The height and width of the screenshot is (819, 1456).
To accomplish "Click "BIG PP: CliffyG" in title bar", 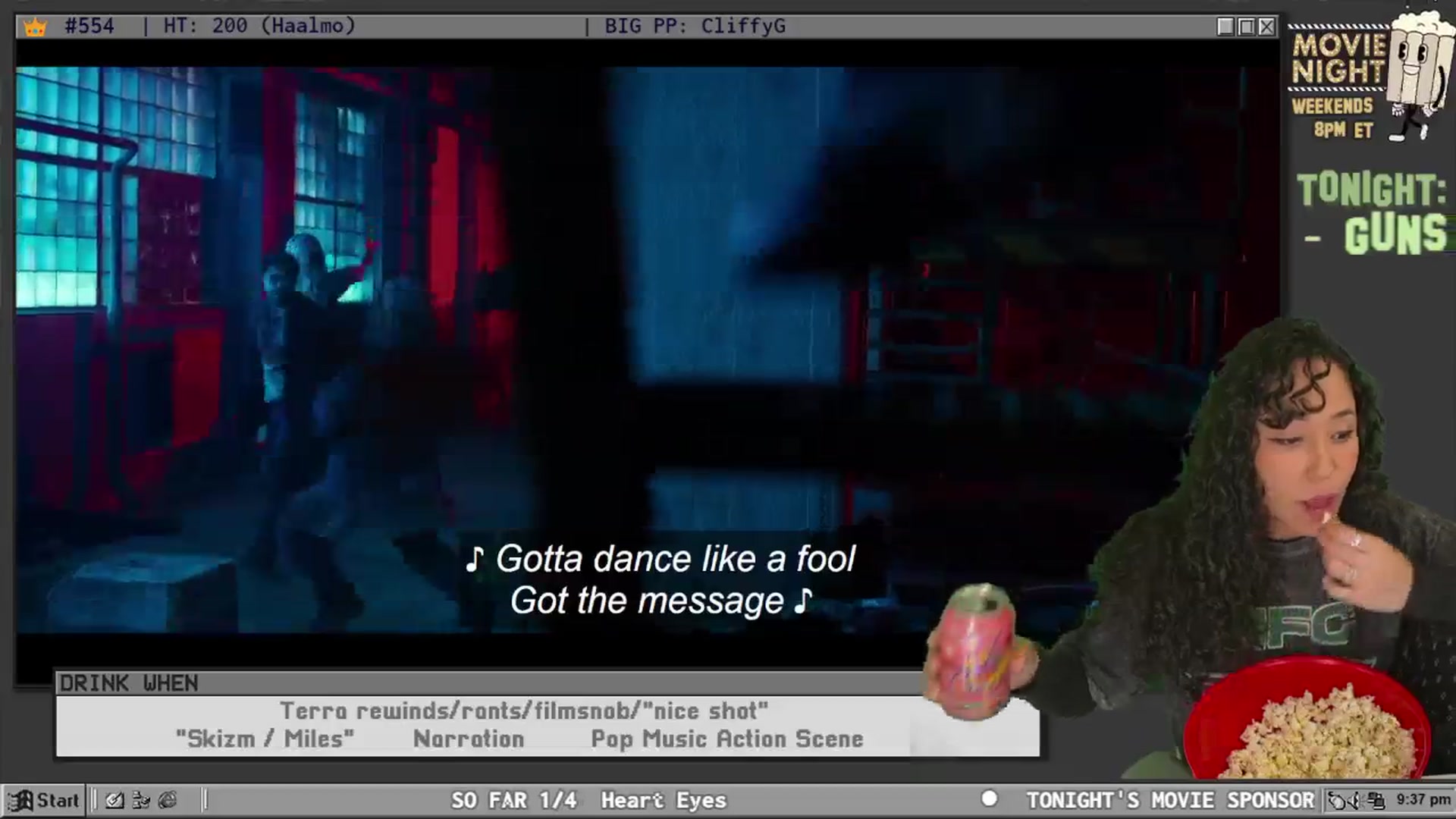I will click(x=695, y=27).
